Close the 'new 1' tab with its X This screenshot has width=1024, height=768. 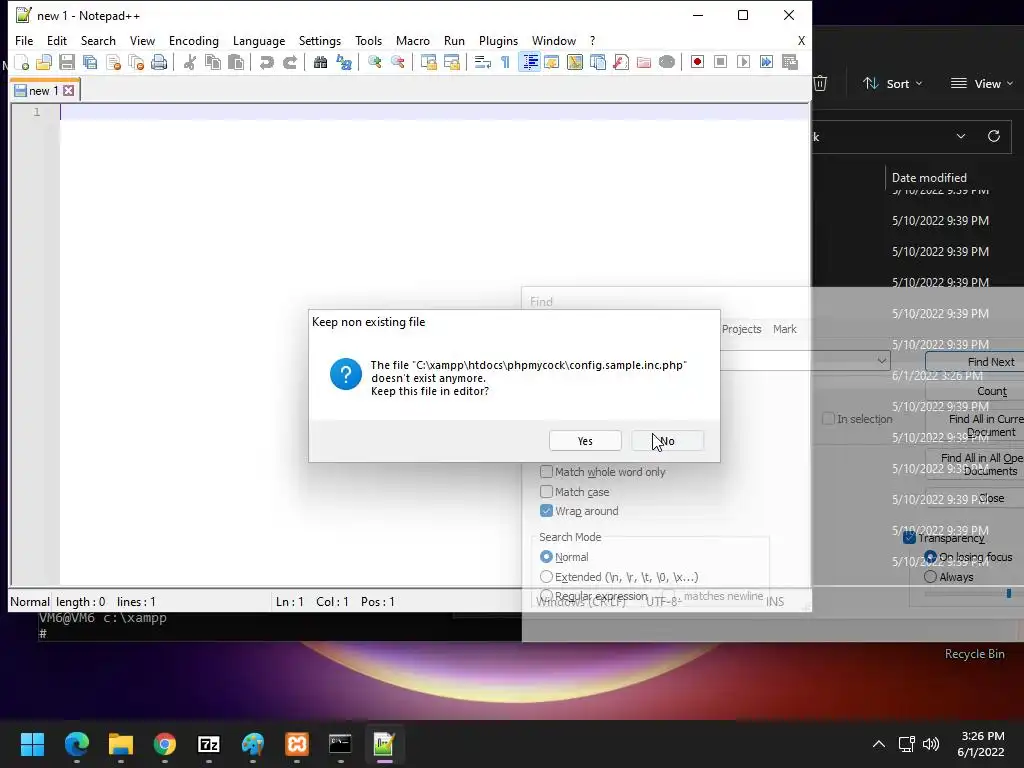point(69,90)
